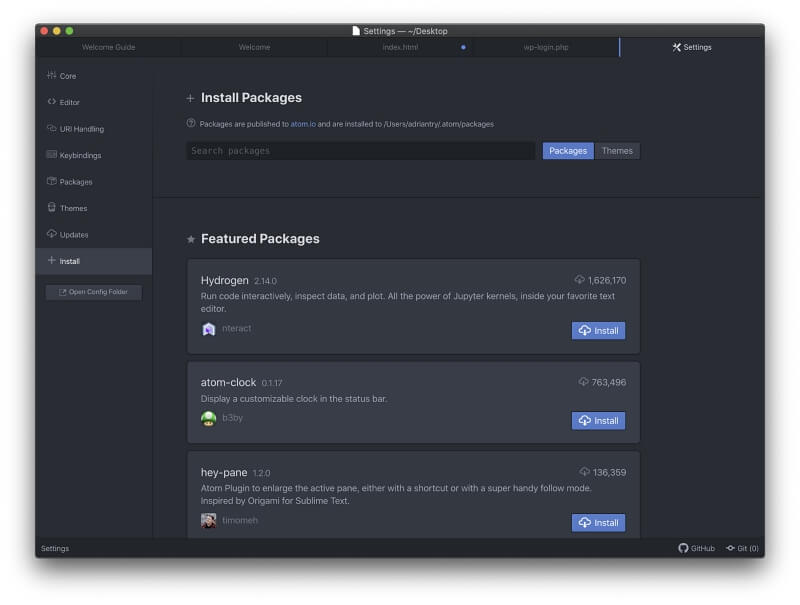This screenshot has height=605, width=800.
Task: Click the nteract author avatar
Action: click(x=209, y=329)
